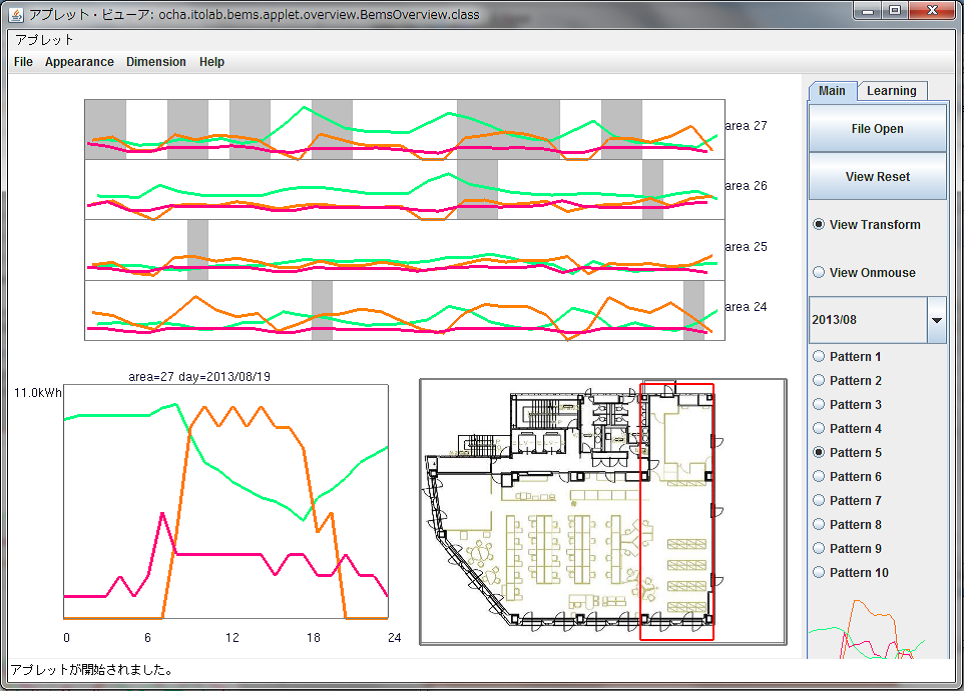Switch to the Learning tab
The height and width of the screenshot is (691, 964).
pos(891,91)
